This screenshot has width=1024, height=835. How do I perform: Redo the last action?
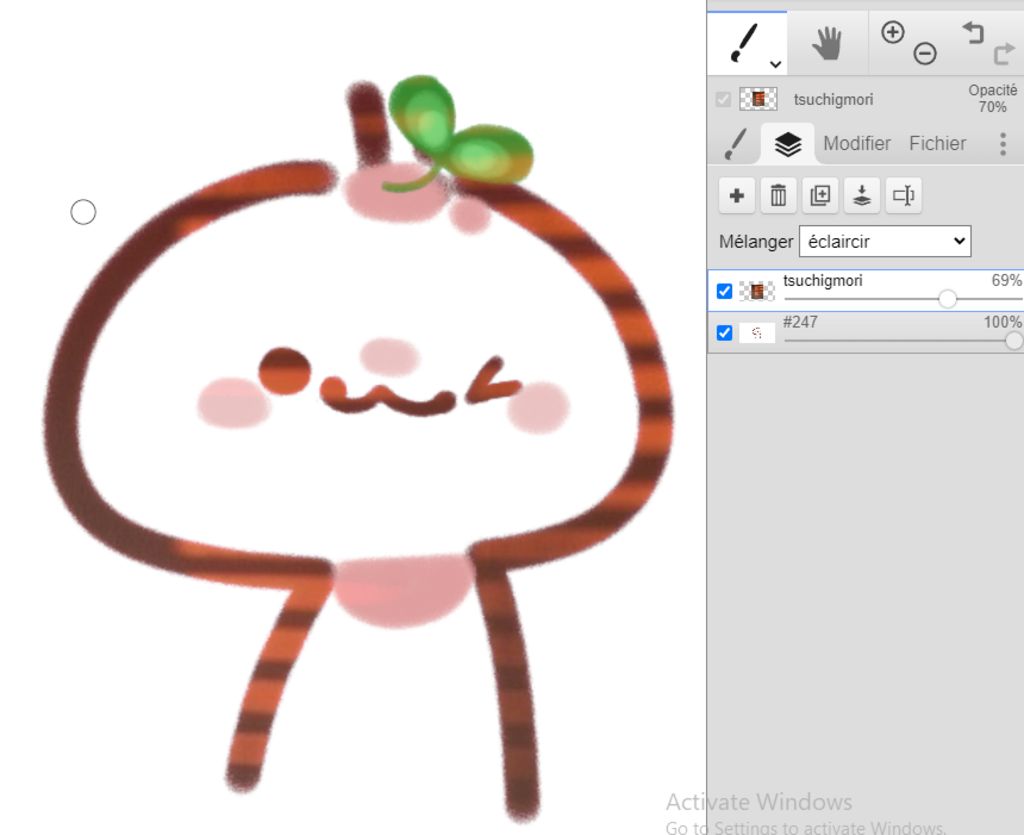[1004, 54]
